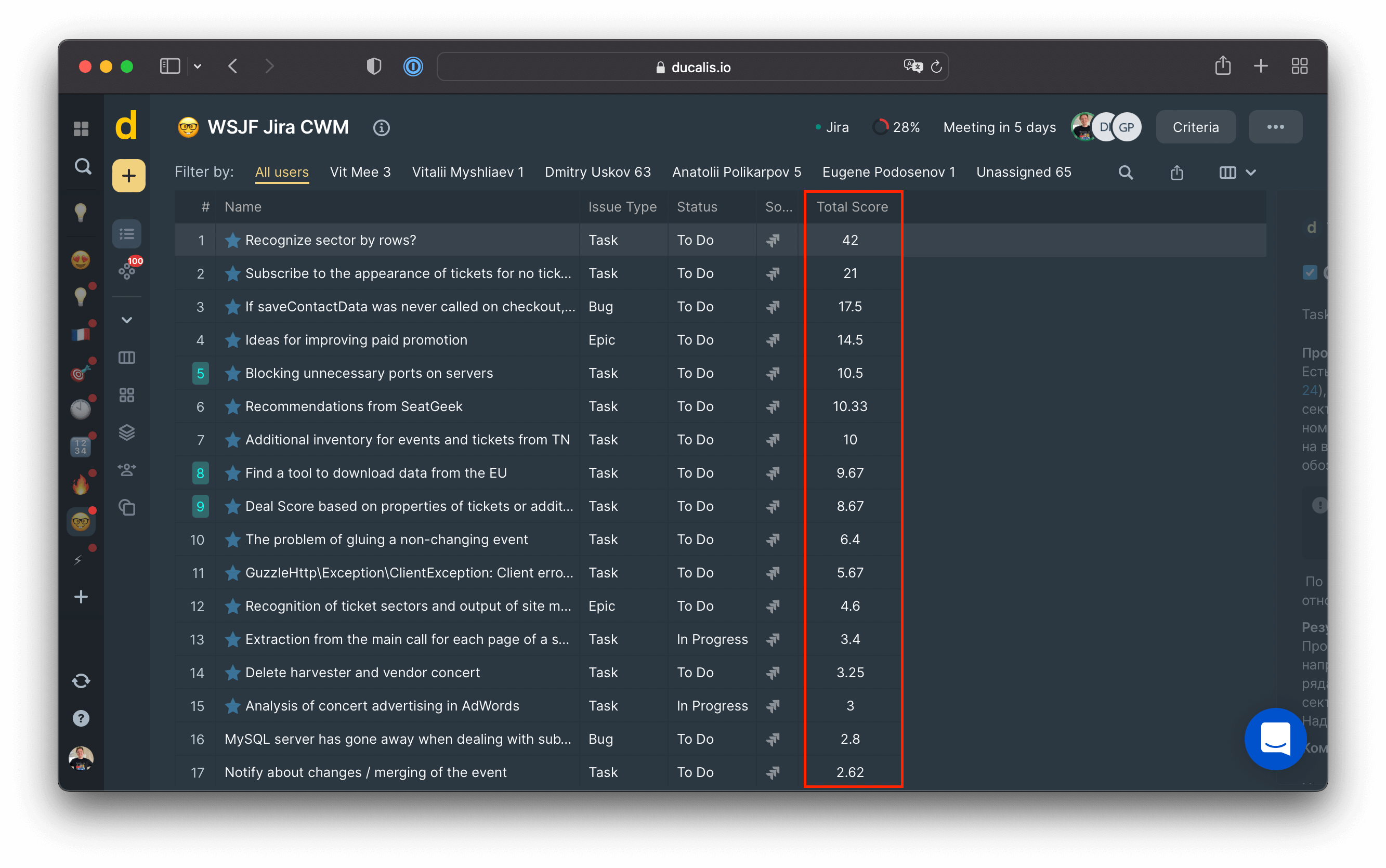The image size is (1386, 868).
Task: Open search in the left sidebar
Action: click(82, 166)
